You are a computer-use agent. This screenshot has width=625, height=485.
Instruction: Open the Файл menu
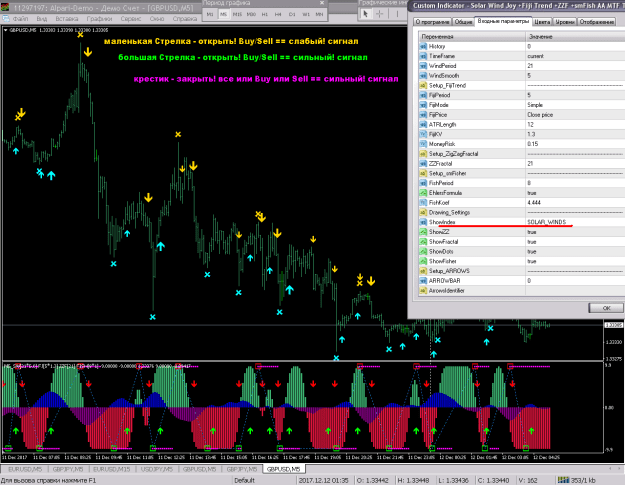(x=20, y=19)
